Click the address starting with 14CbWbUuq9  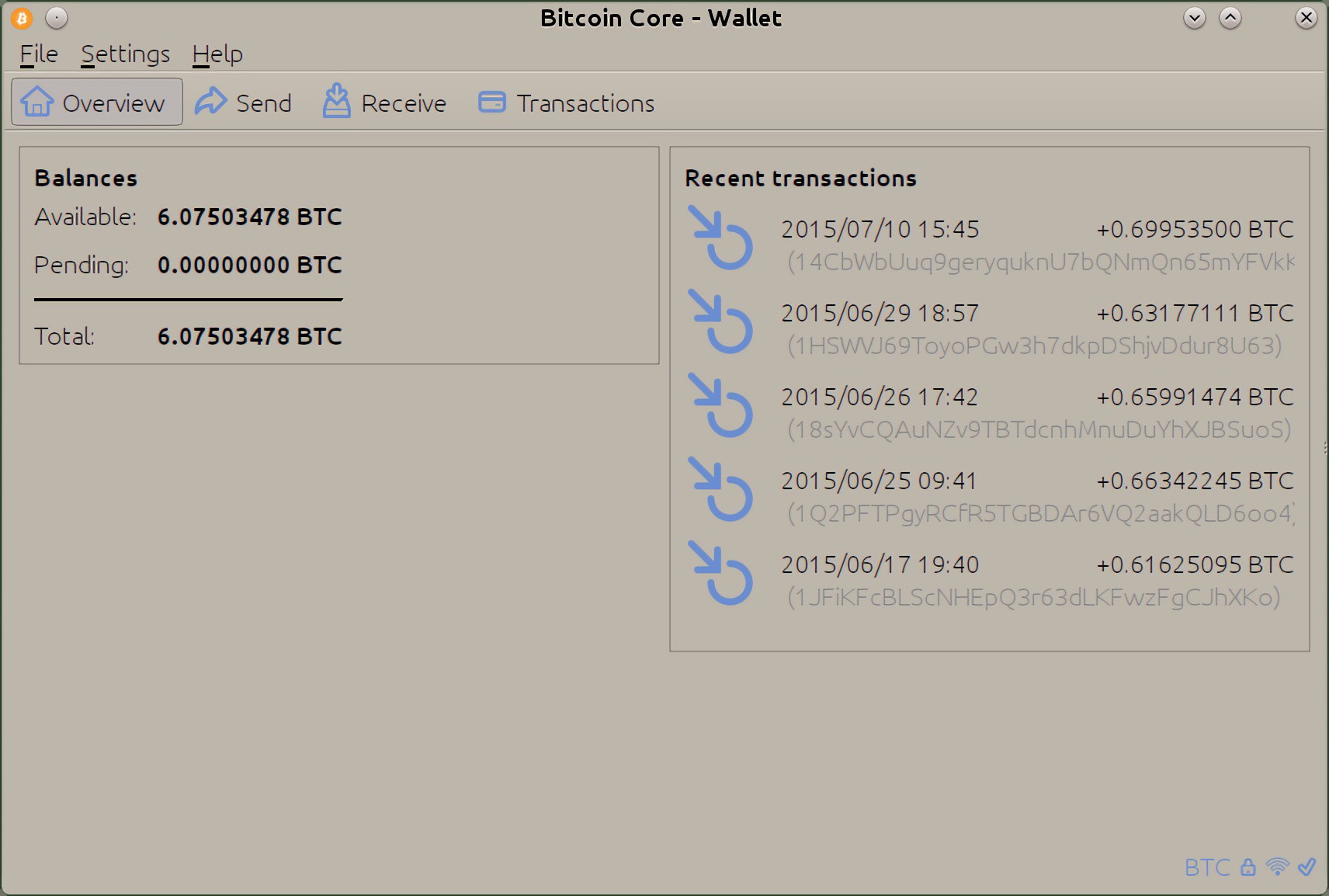(x=1041, y=262)
